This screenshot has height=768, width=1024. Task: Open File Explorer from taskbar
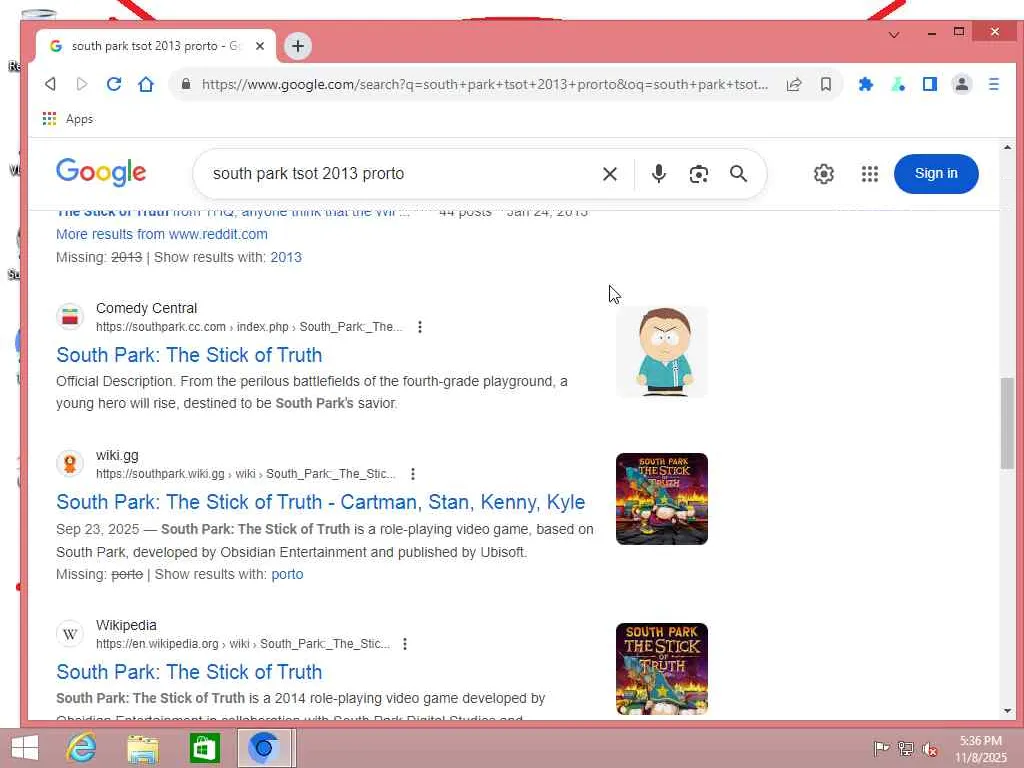(143, 748)
